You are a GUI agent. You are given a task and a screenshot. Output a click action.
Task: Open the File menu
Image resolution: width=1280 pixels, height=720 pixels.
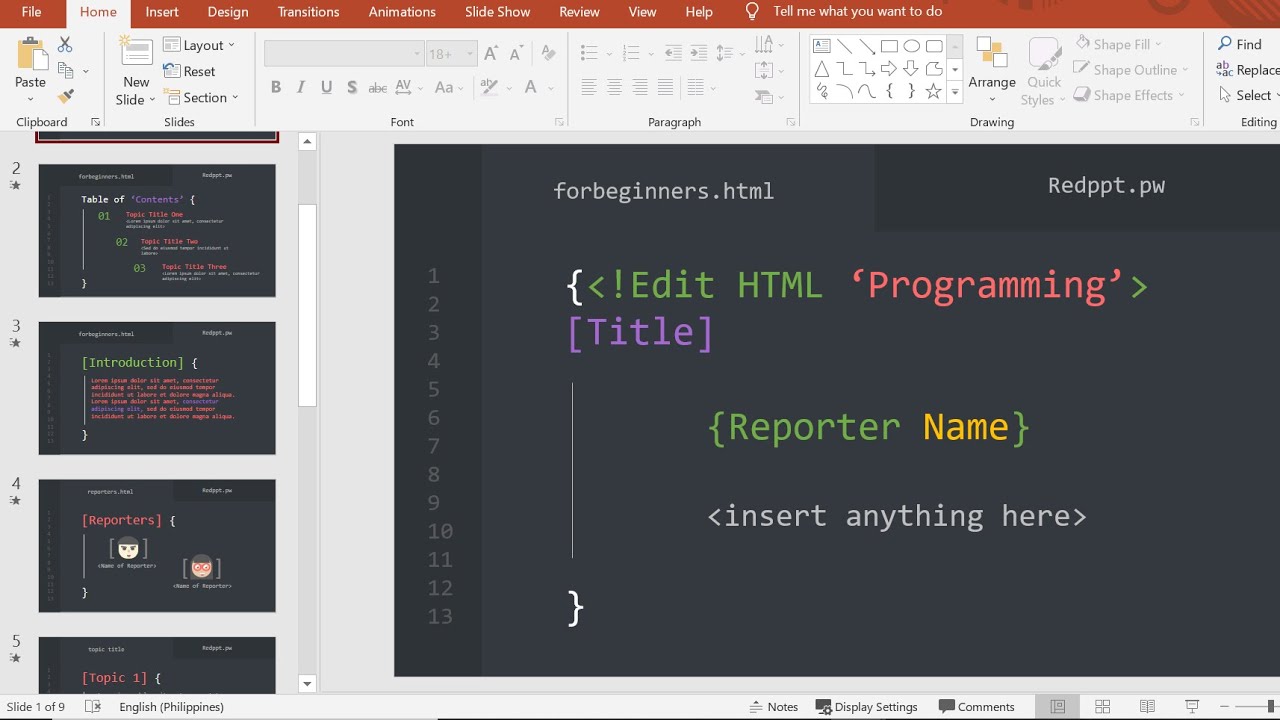31,12
